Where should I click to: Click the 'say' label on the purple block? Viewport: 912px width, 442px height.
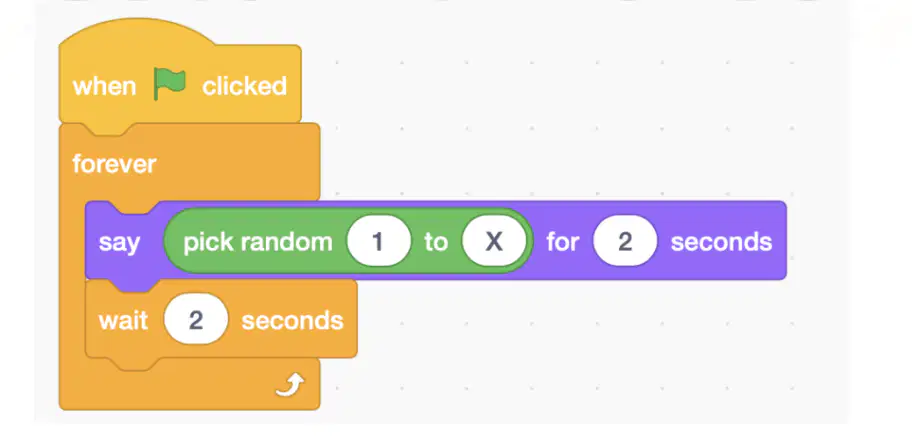pyautogui.click(x=119, y=241)
